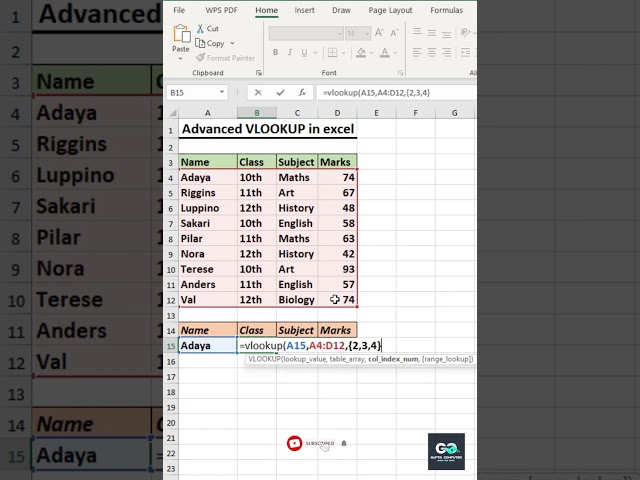The image size is (640, 480).
Task: Confirm formula with the checkmark icon
Action: (x=280, y=93)
